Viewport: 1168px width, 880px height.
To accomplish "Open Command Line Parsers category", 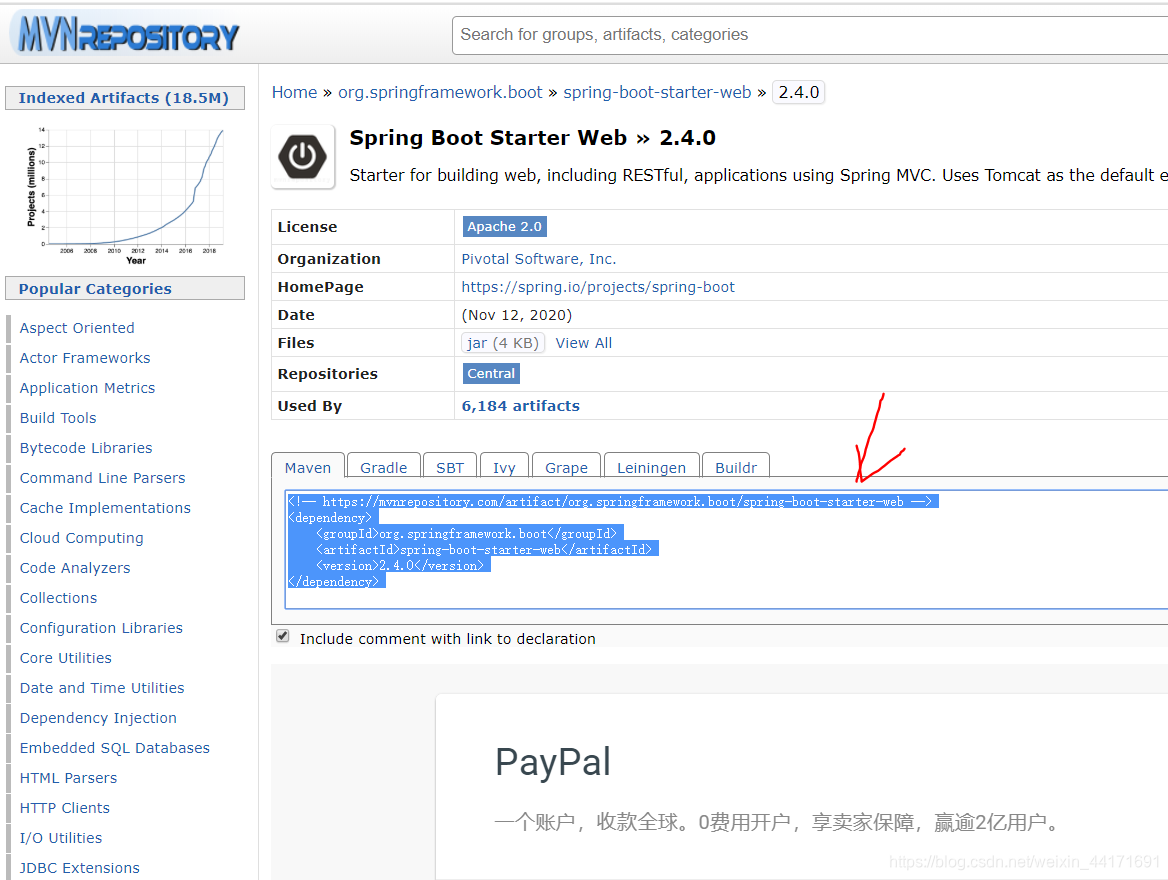I will click(x=102, y=478).
